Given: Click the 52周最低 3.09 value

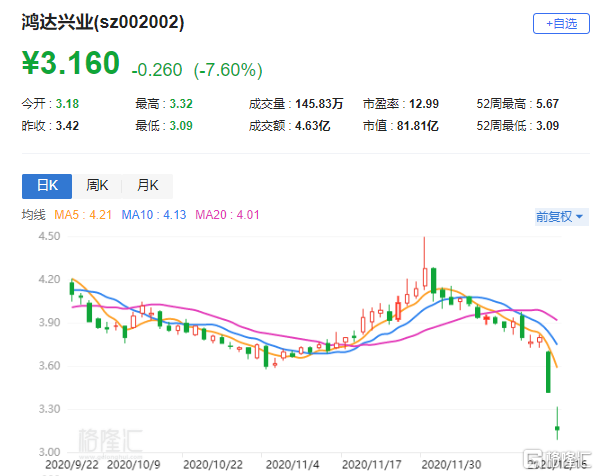Looking at the screenshot, I should click(x=518, y=126).
